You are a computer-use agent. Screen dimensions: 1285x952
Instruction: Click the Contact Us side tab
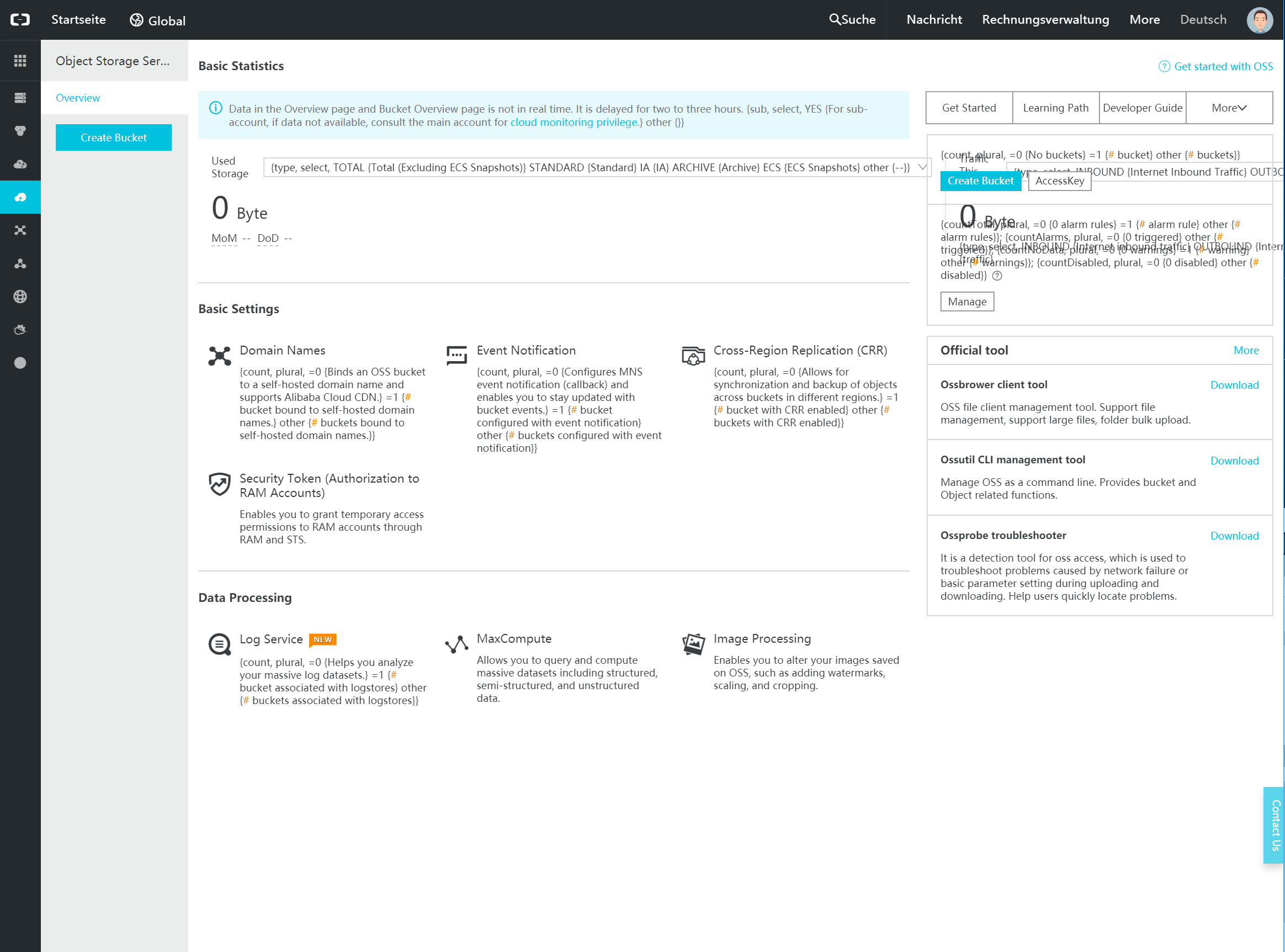click(x=1273, y=824)
